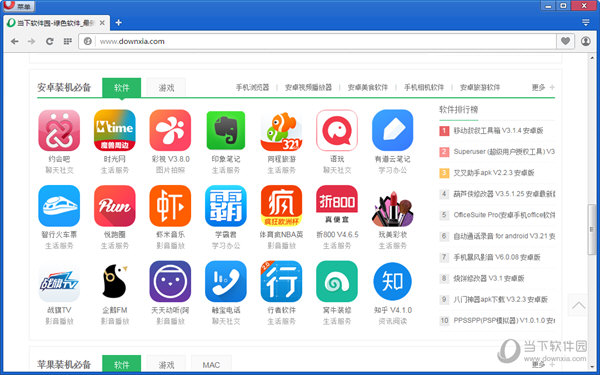This screenshot has width=600, height=375.
Task: Click the back-to-top arrow button
Action: (578, 305)
